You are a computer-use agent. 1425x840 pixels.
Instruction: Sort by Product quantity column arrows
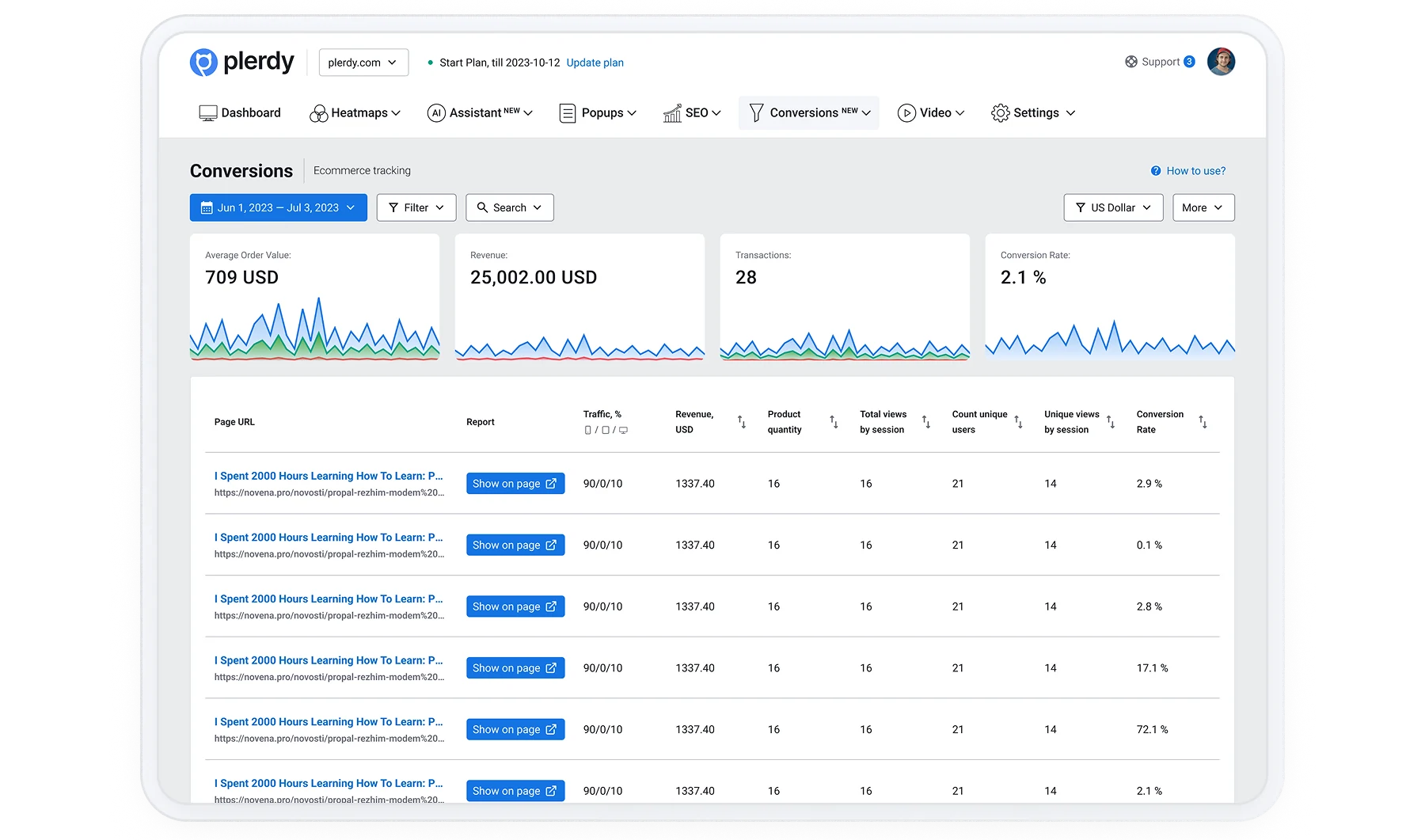point(834,422)
